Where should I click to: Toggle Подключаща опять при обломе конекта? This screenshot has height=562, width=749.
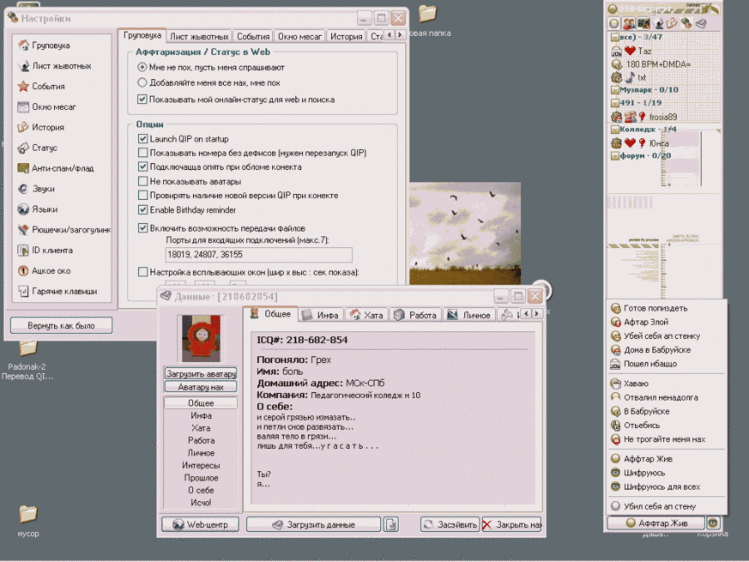click(x=142, y=167)
